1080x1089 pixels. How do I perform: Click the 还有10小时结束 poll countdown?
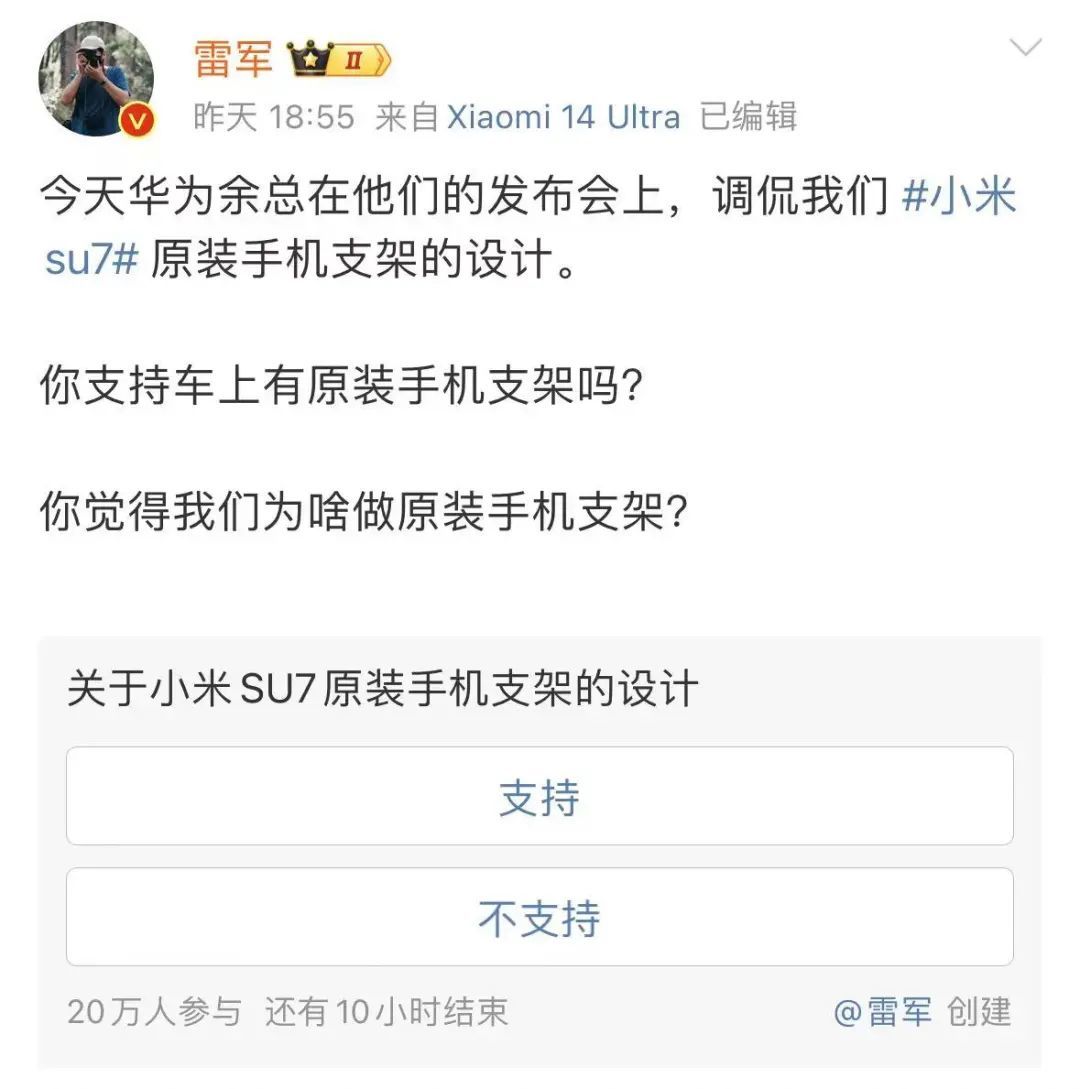(x=386, y=1011)
